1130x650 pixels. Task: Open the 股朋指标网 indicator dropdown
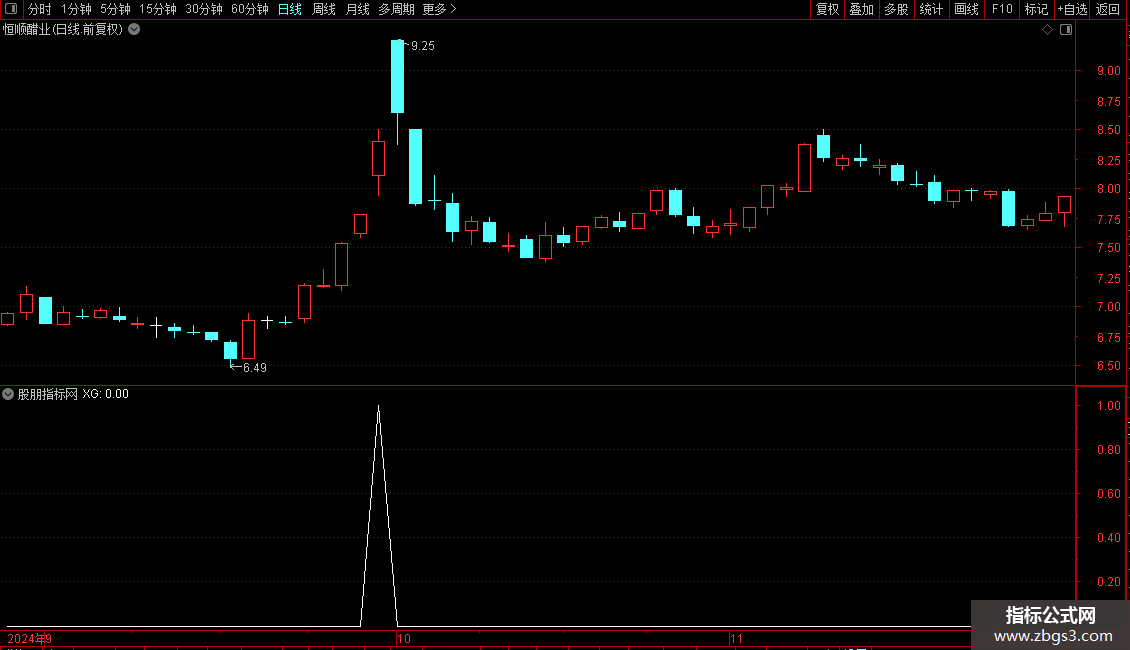point(8,394)
